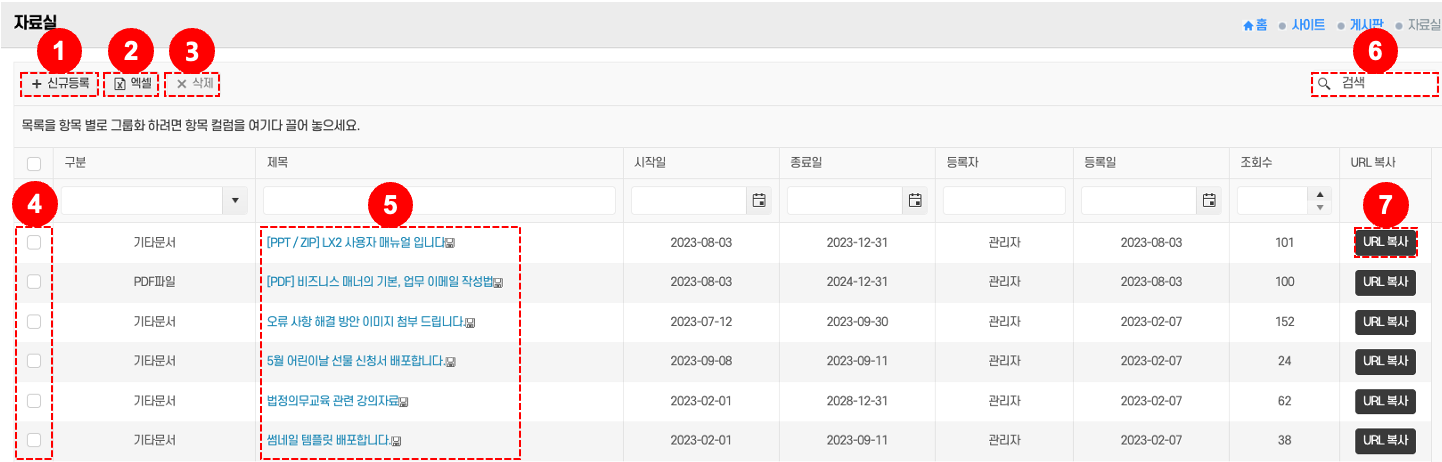Open the 등록일 filter calendar icon
This screenshot has width=1442, height=462.
(x=1208, y=201)
